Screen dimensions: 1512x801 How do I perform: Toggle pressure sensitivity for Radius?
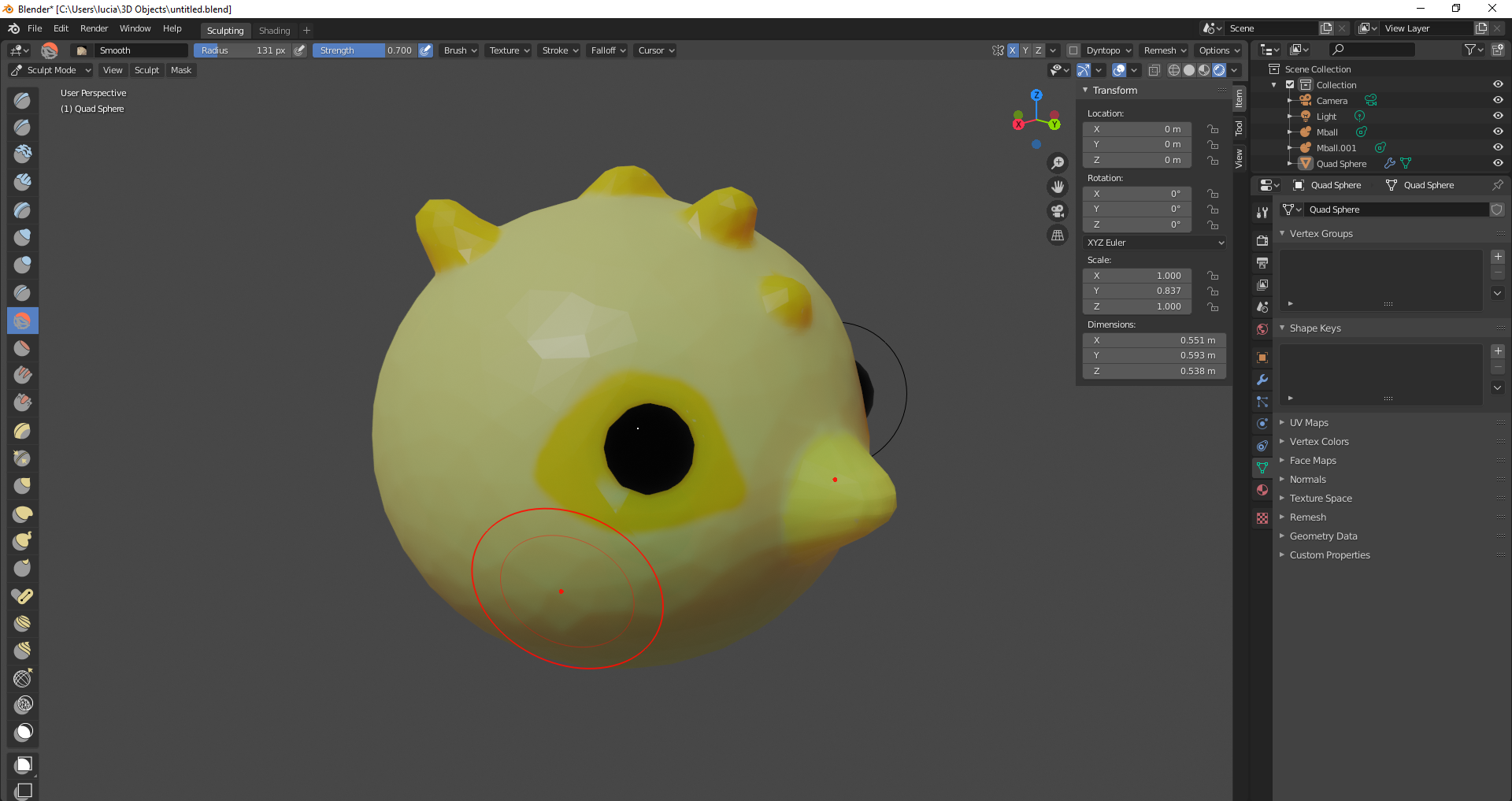coord(300,50)
